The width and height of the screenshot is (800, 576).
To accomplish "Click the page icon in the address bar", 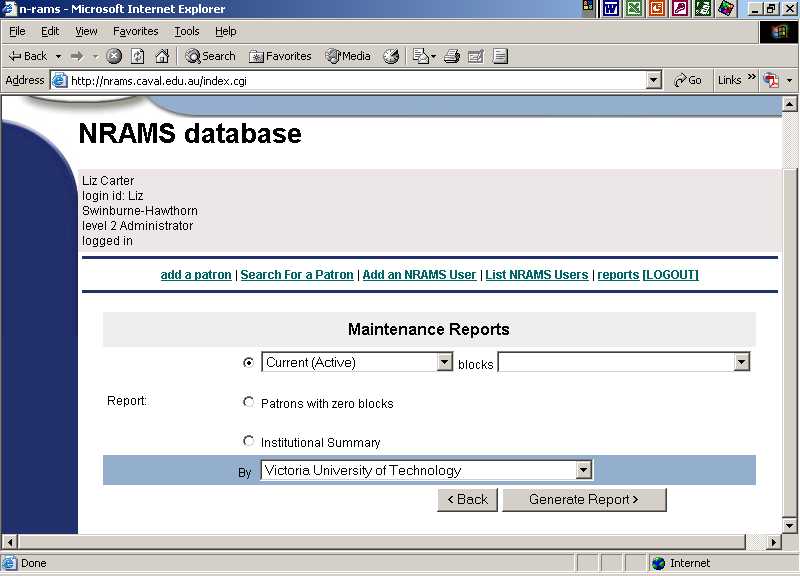I will tap(60, 81).
